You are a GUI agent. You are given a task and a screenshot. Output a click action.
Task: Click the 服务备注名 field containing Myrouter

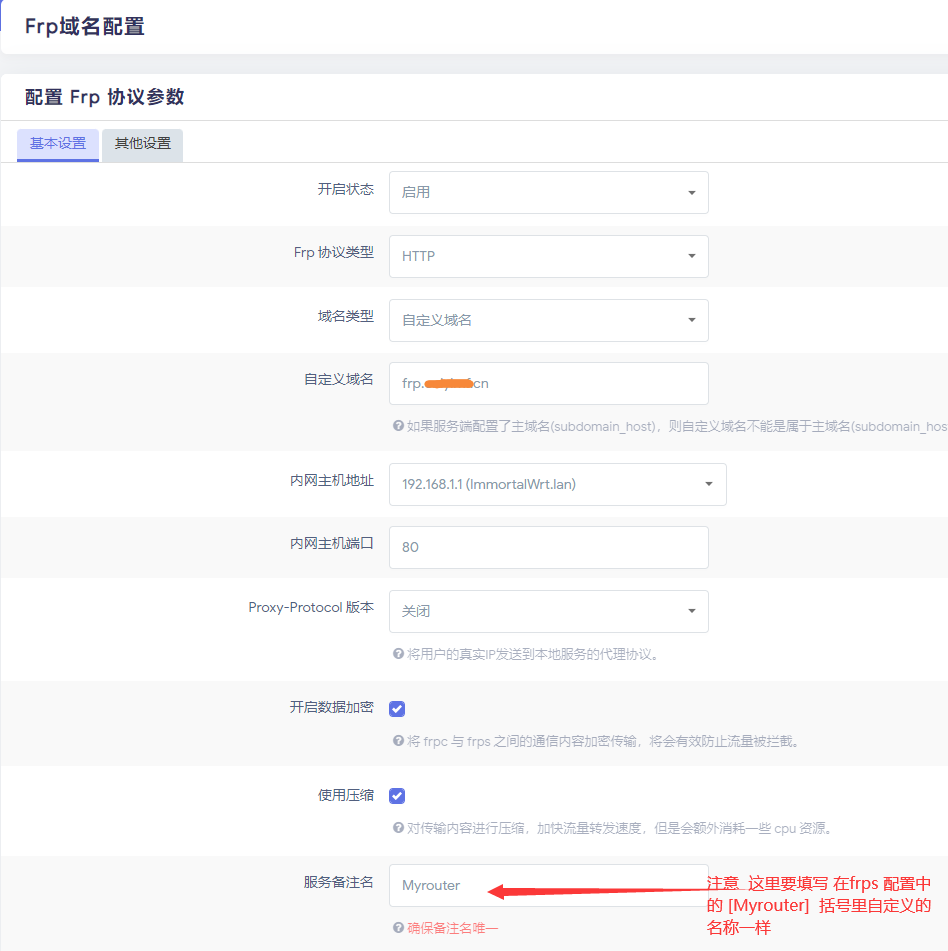(548, 885)
